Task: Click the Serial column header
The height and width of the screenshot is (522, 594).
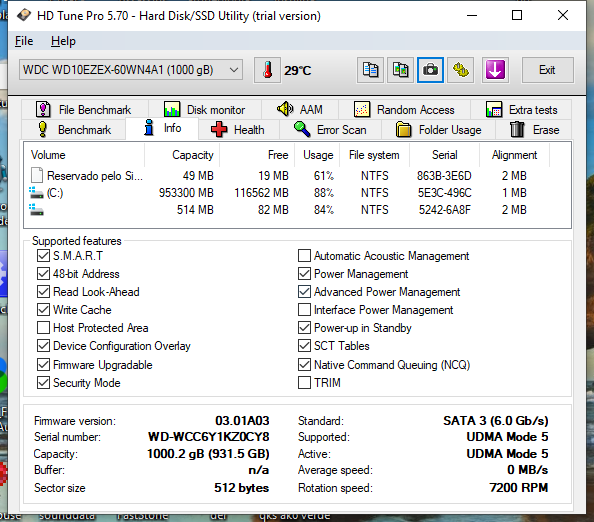Action: click(444, 155)
